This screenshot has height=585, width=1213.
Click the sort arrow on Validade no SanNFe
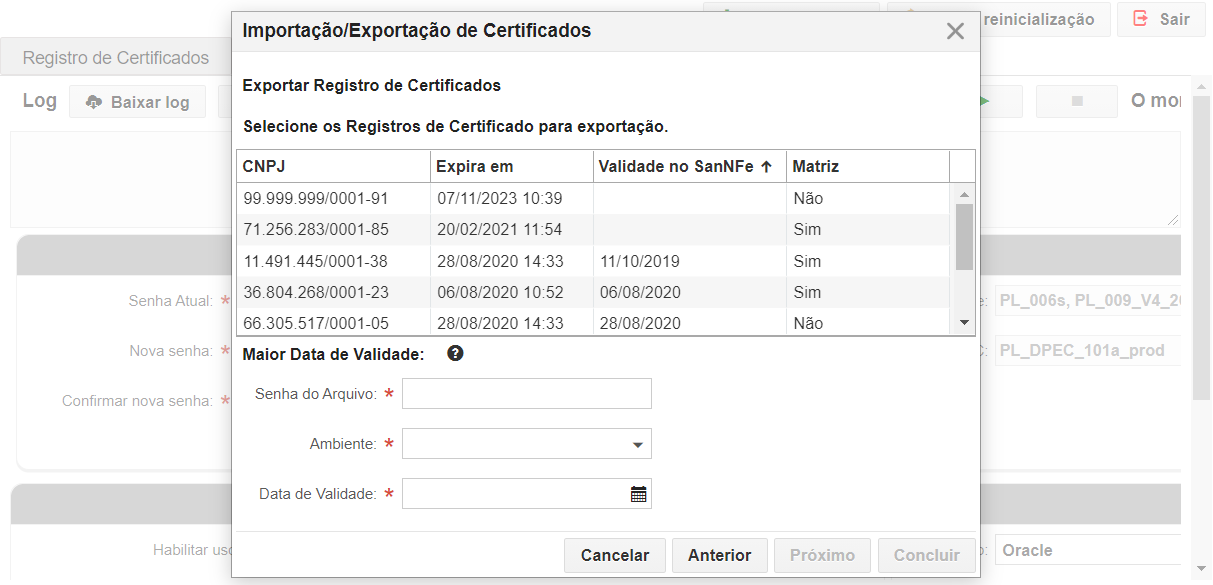point(767,167)
